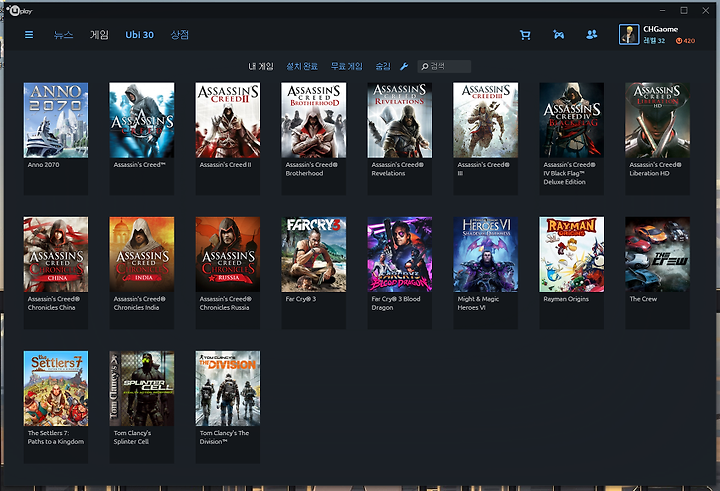Click the "Anno 2070" title text

[x=44, y=164]
